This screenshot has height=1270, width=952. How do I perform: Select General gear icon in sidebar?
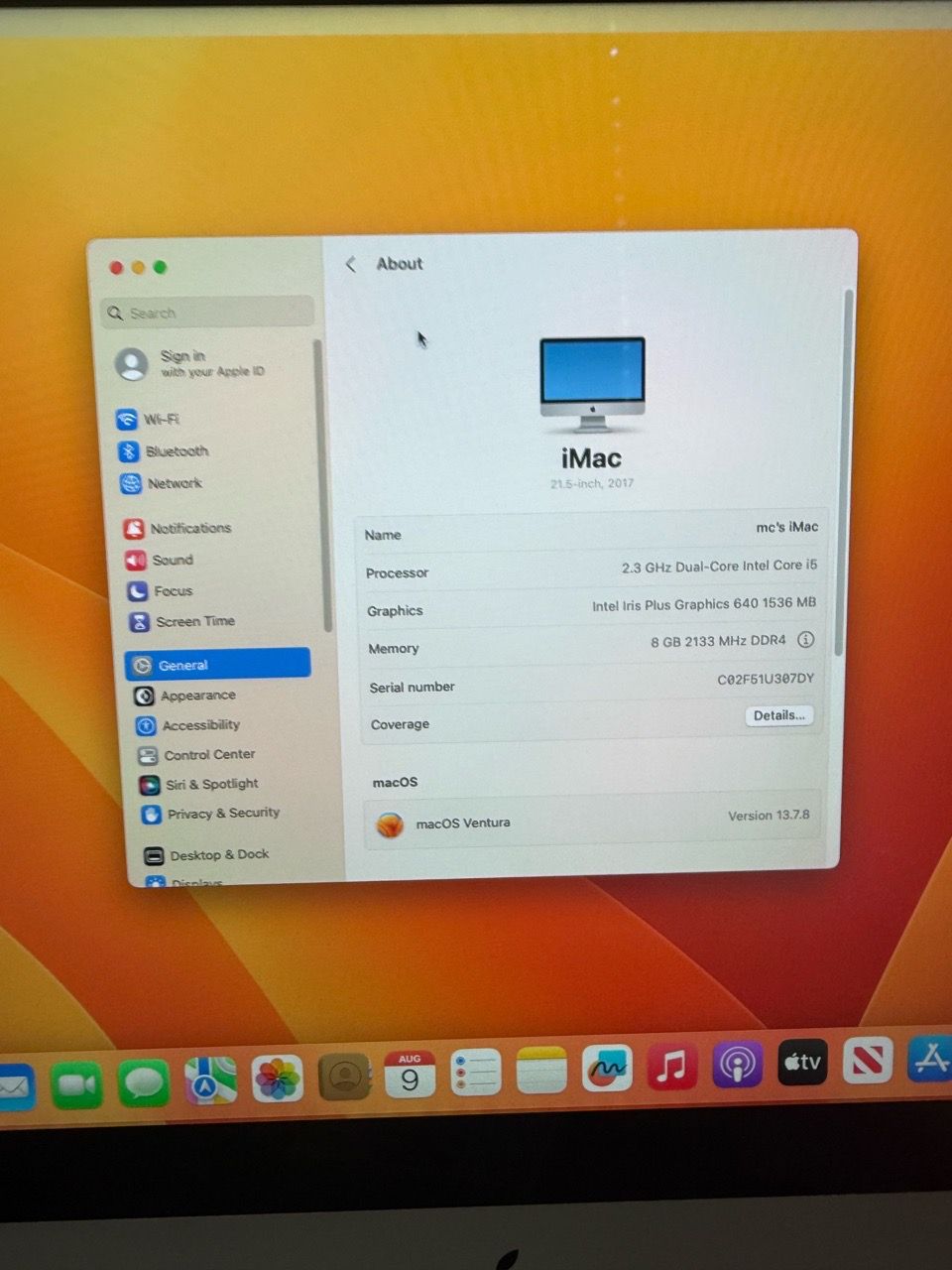point(143,666)
